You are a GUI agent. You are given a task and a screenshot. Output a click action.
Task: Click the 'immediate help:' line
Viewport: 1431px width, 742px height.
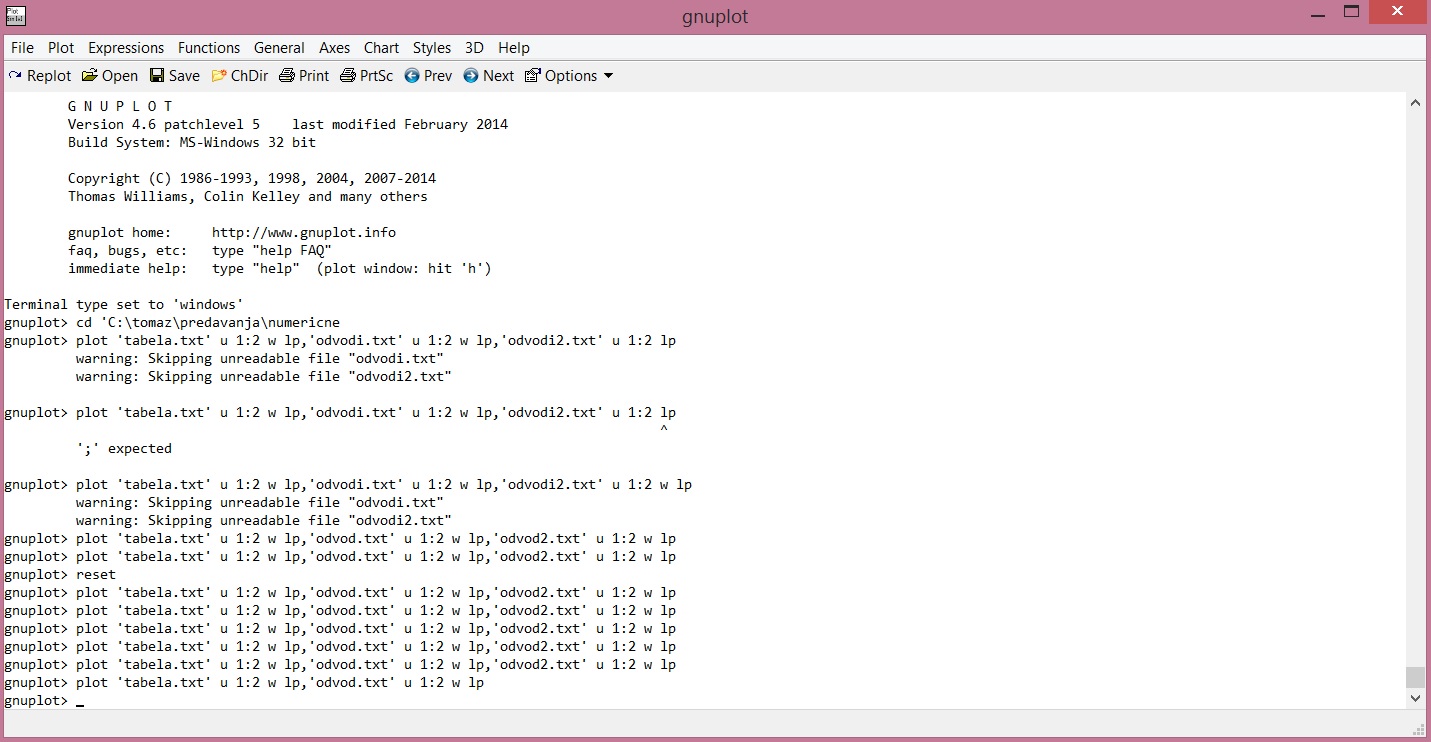280,269
